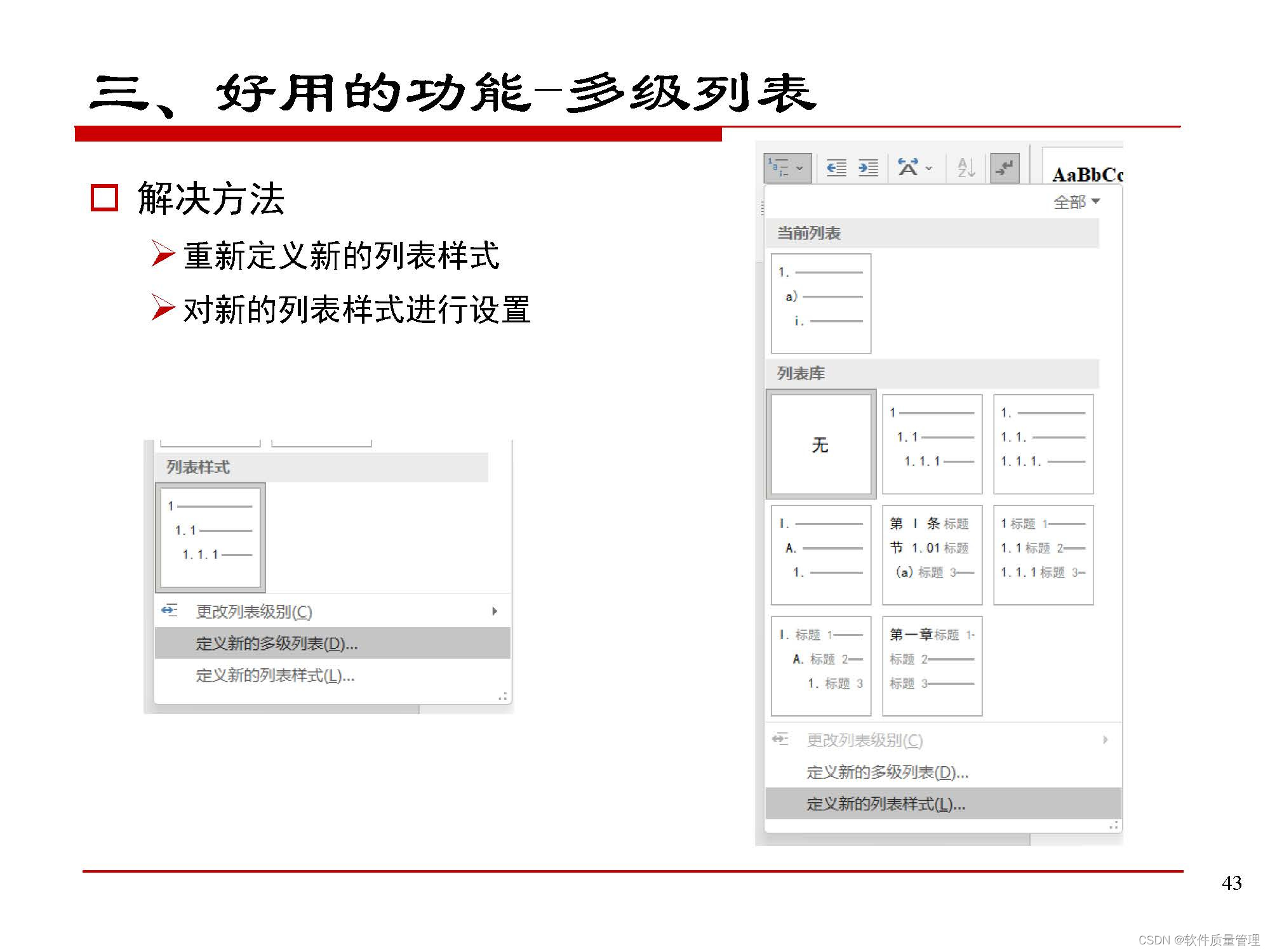The image size is (1270, 952).
Task: Click 定义新的列表样式(L) in the left menu
Action: [332, 675]
